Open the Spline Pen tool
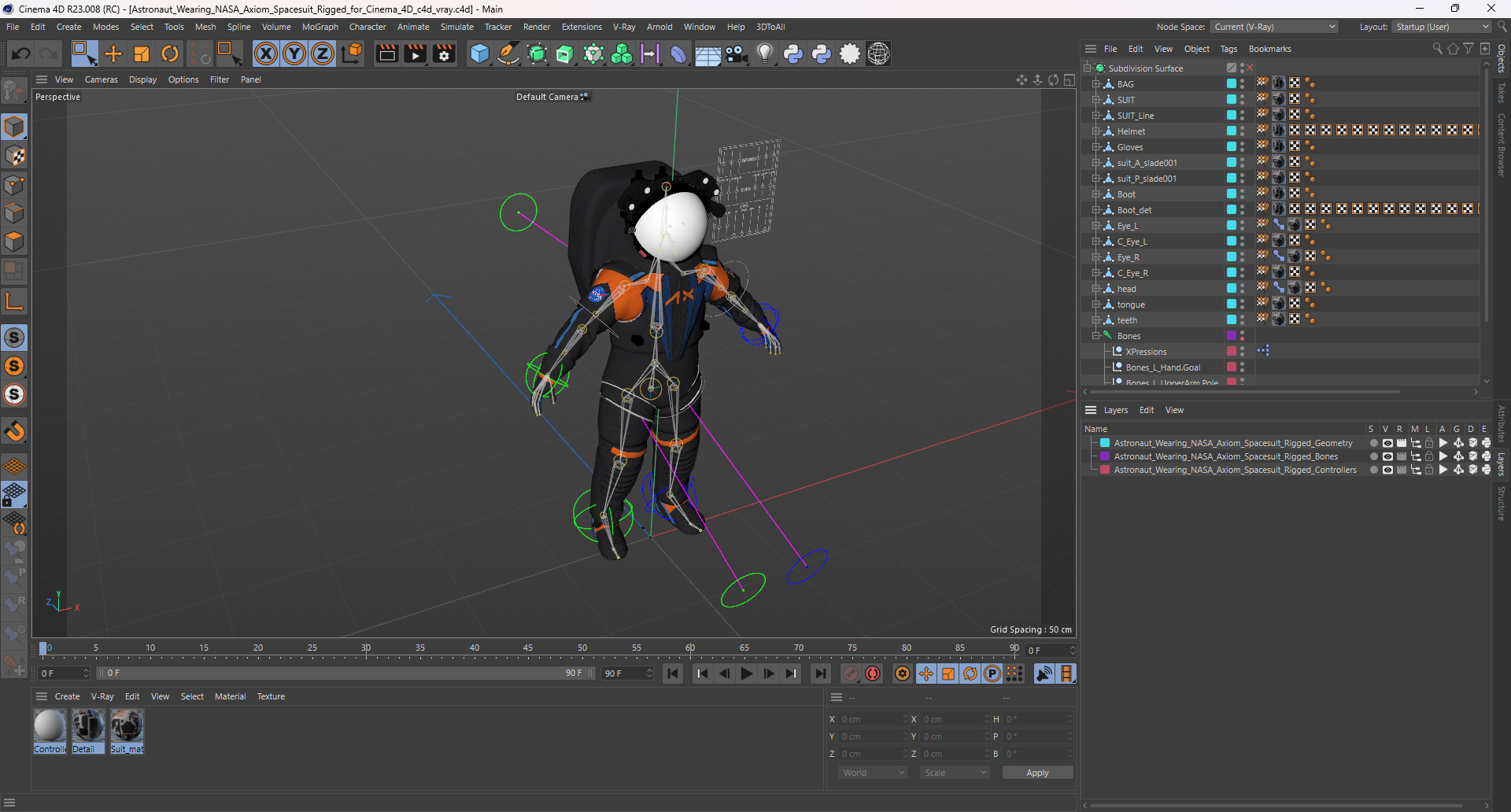Viewport: 1511px width, 812px height. point(508,54)
